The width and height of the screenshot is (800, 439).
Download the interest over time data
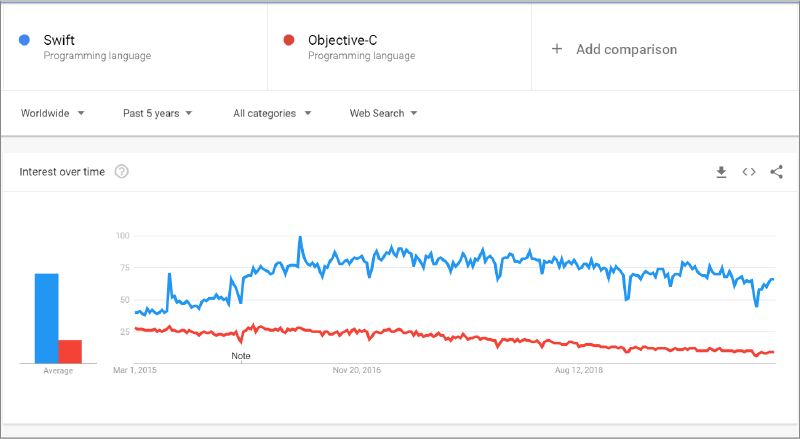click(x=721, y=172)
